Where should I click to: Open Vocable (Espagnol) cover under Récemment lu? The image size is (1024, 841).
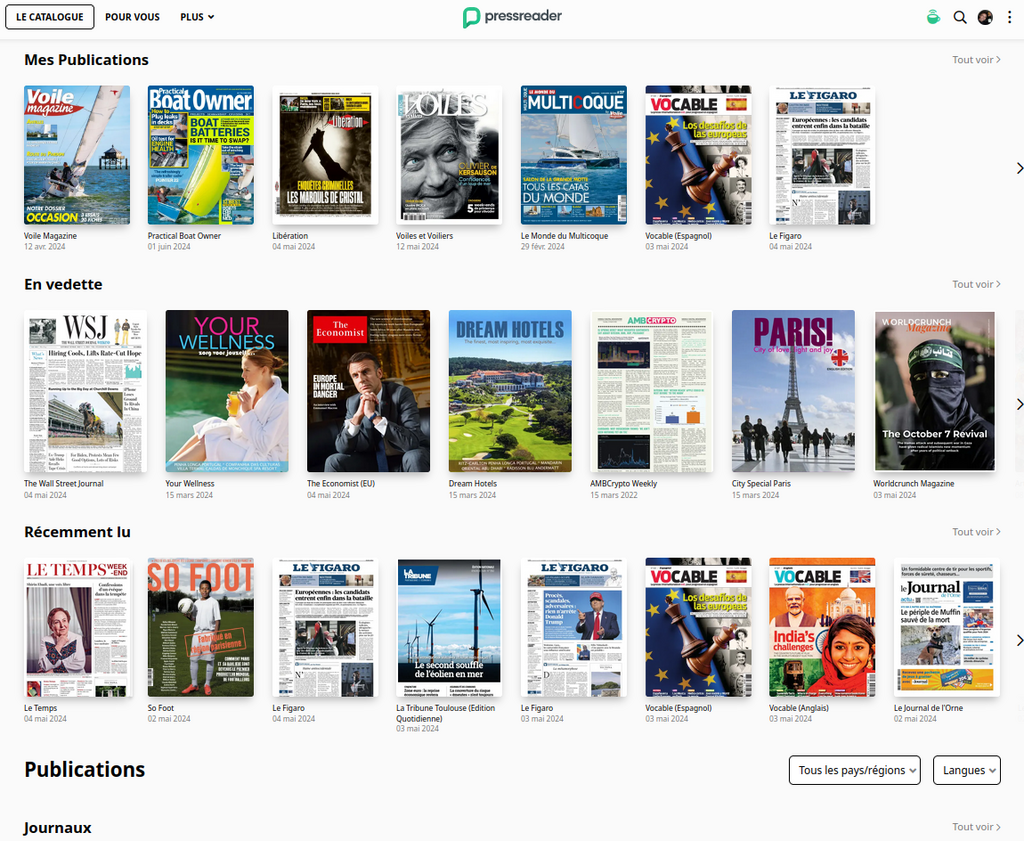[698, 627]
